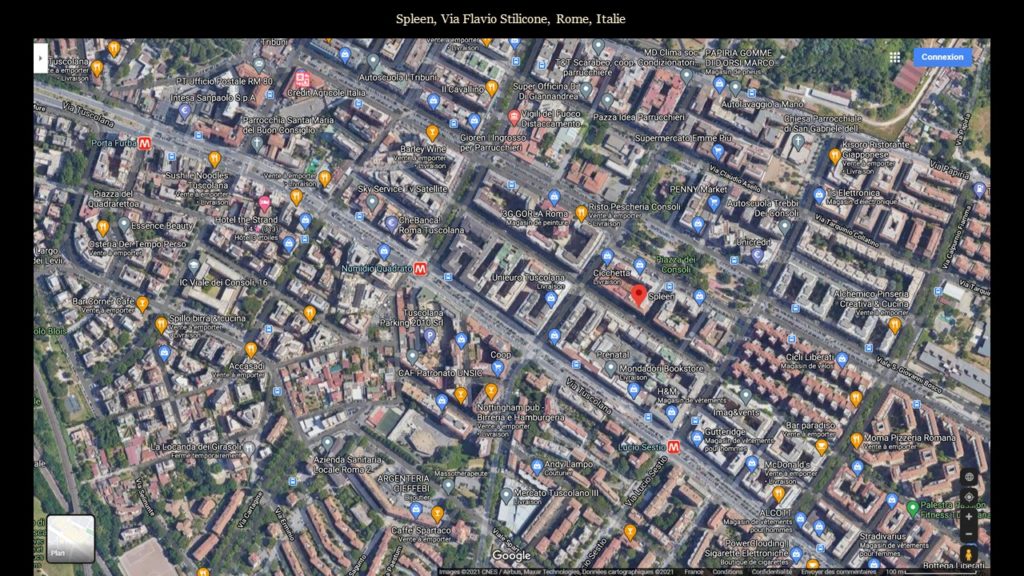Click the Zoom in plus button

click(968, 517)
